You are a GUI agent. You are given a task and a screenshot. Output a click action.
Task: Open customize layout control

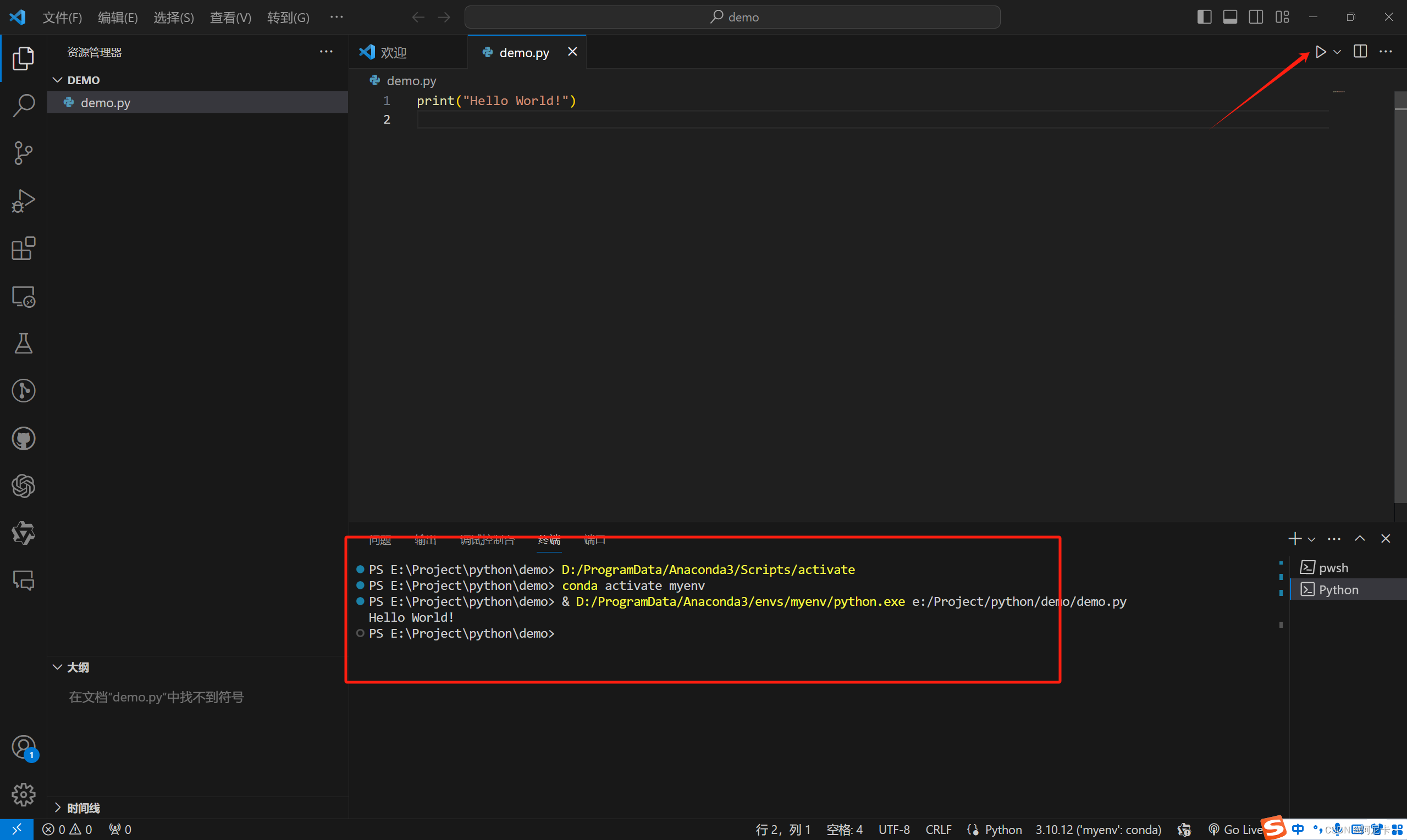coord(1283,17)
